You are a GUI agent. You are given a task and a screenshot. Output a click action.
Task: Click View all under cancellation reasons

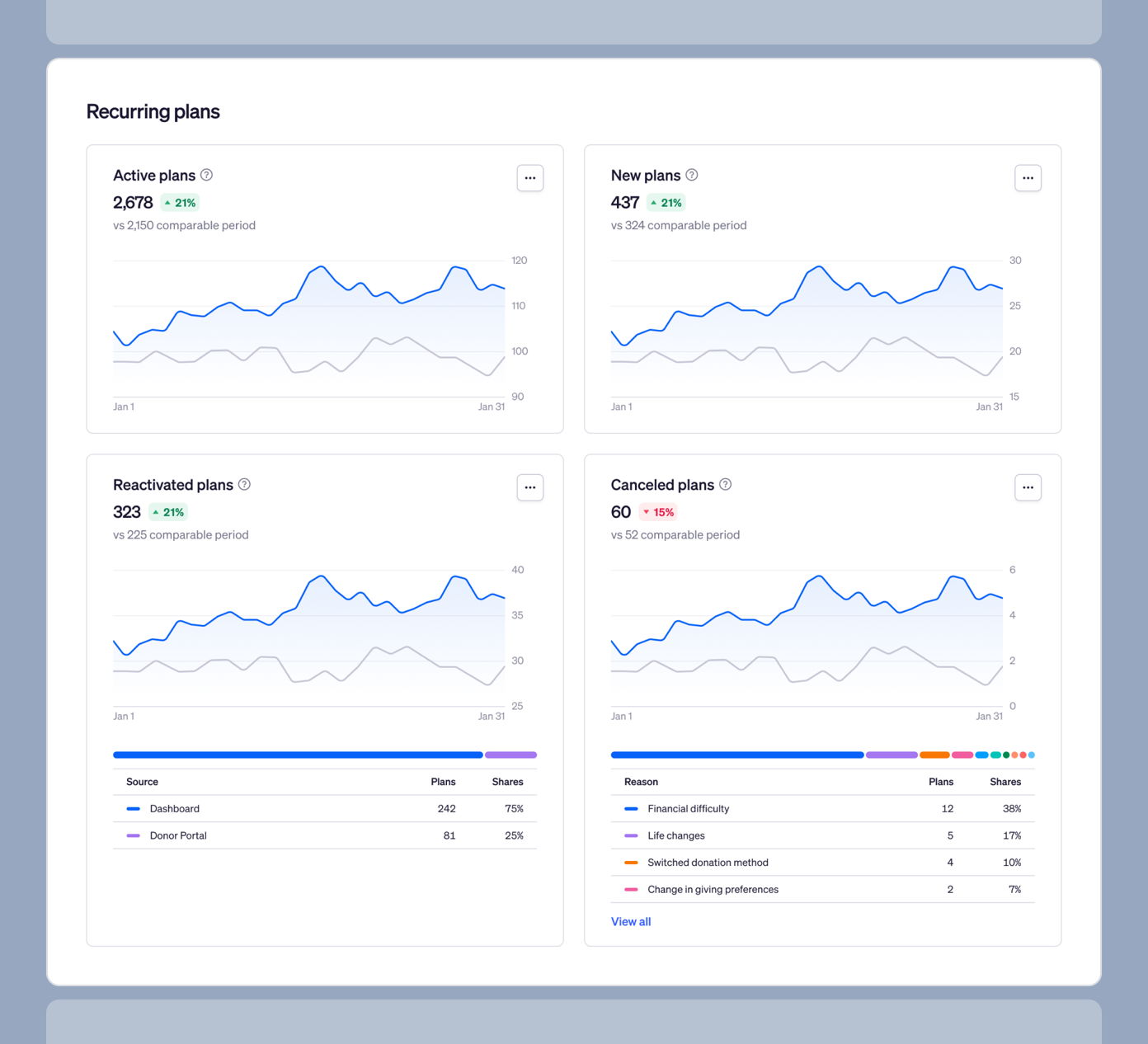click(631, 921)
